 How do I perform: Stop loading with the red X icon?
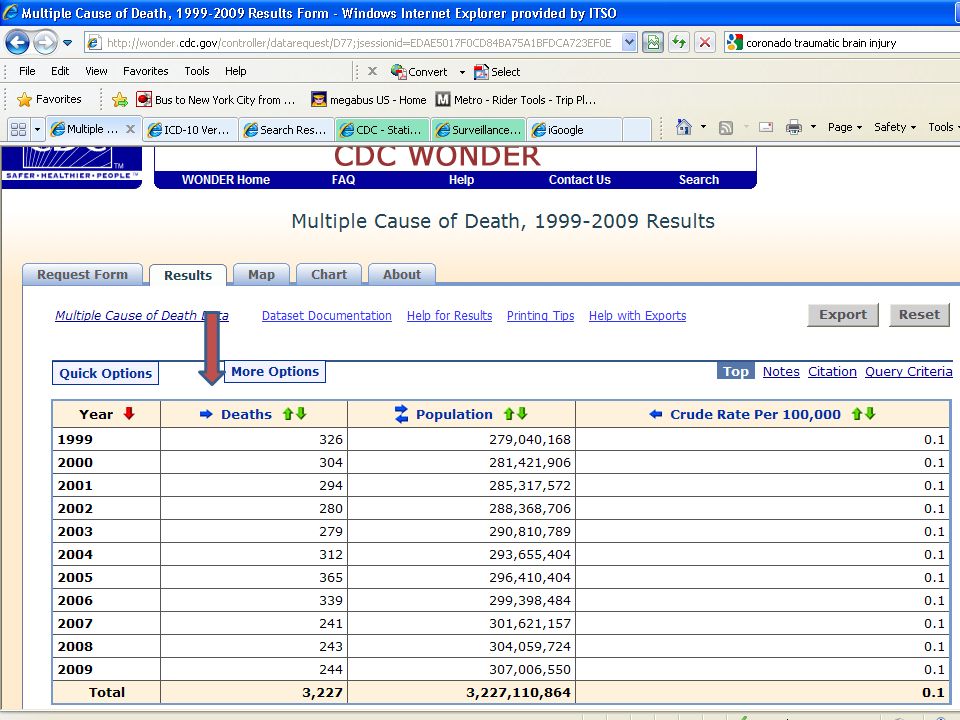(x=705, y=43)
